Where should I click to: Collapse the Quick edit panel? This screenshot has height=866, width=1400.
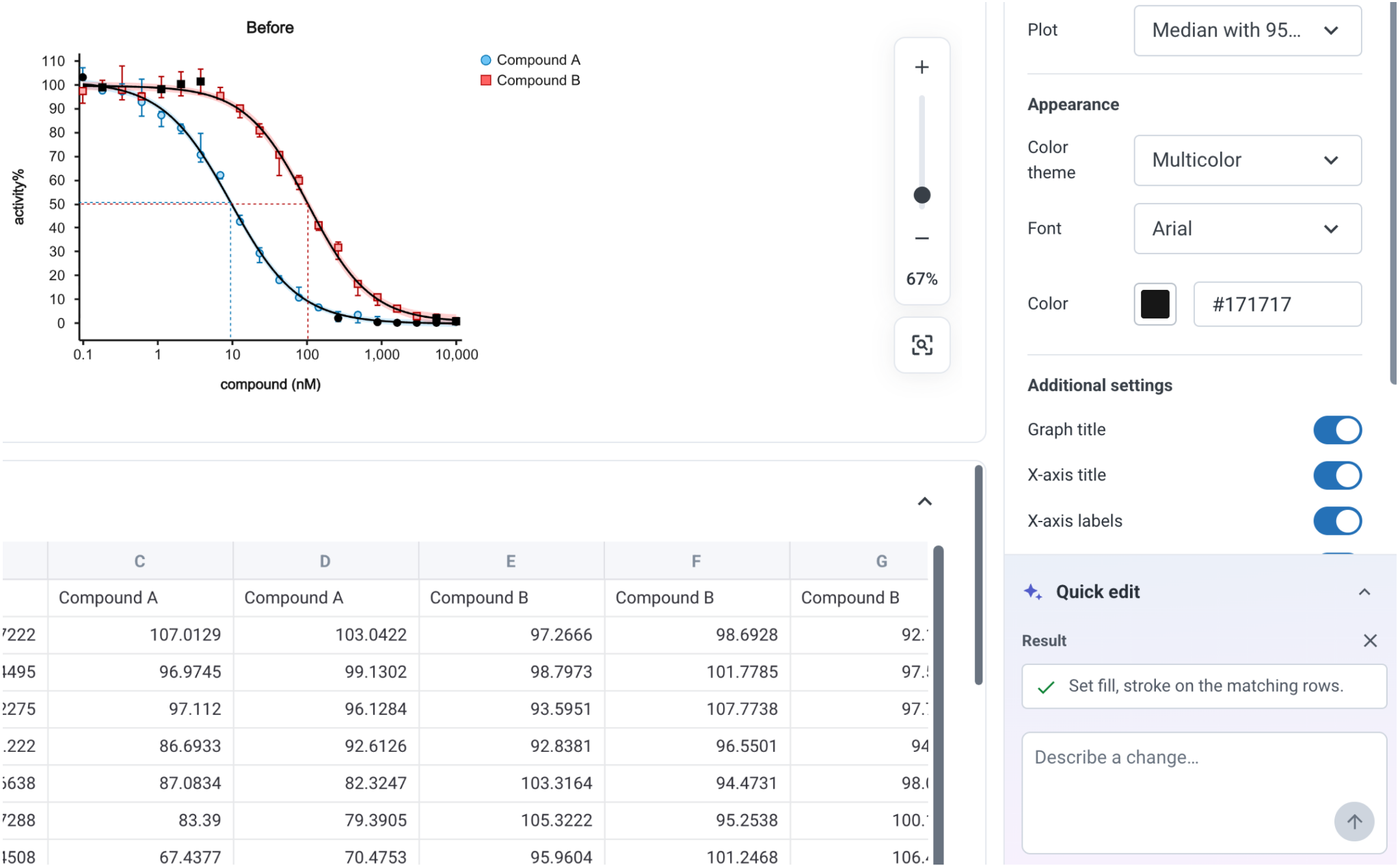1364,592
